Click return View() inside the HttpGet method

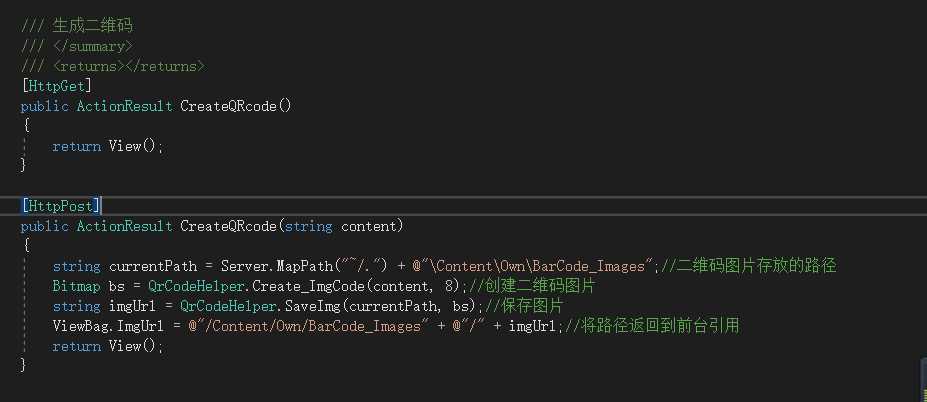(106, 146)
